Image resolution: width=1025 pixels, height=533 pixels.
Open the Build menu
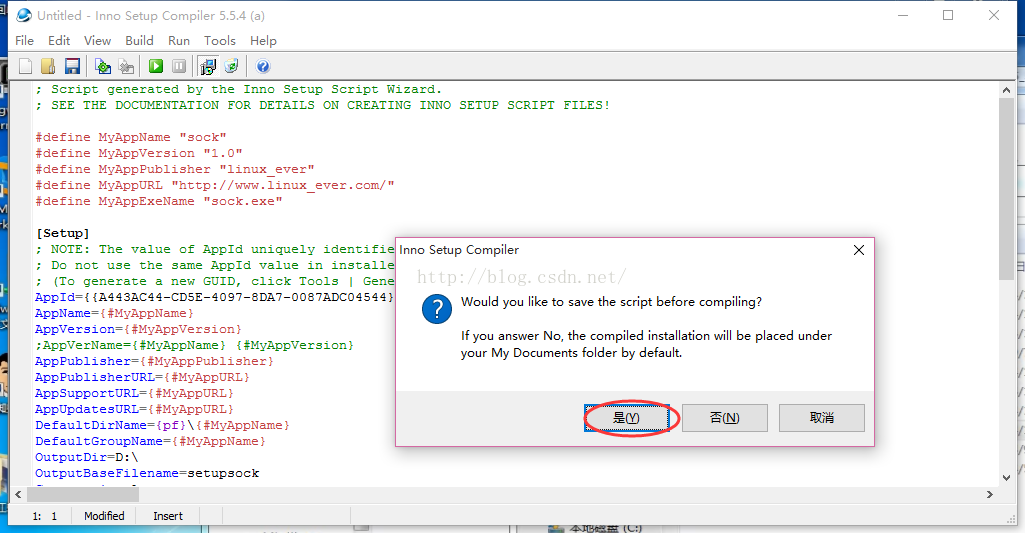139,41
